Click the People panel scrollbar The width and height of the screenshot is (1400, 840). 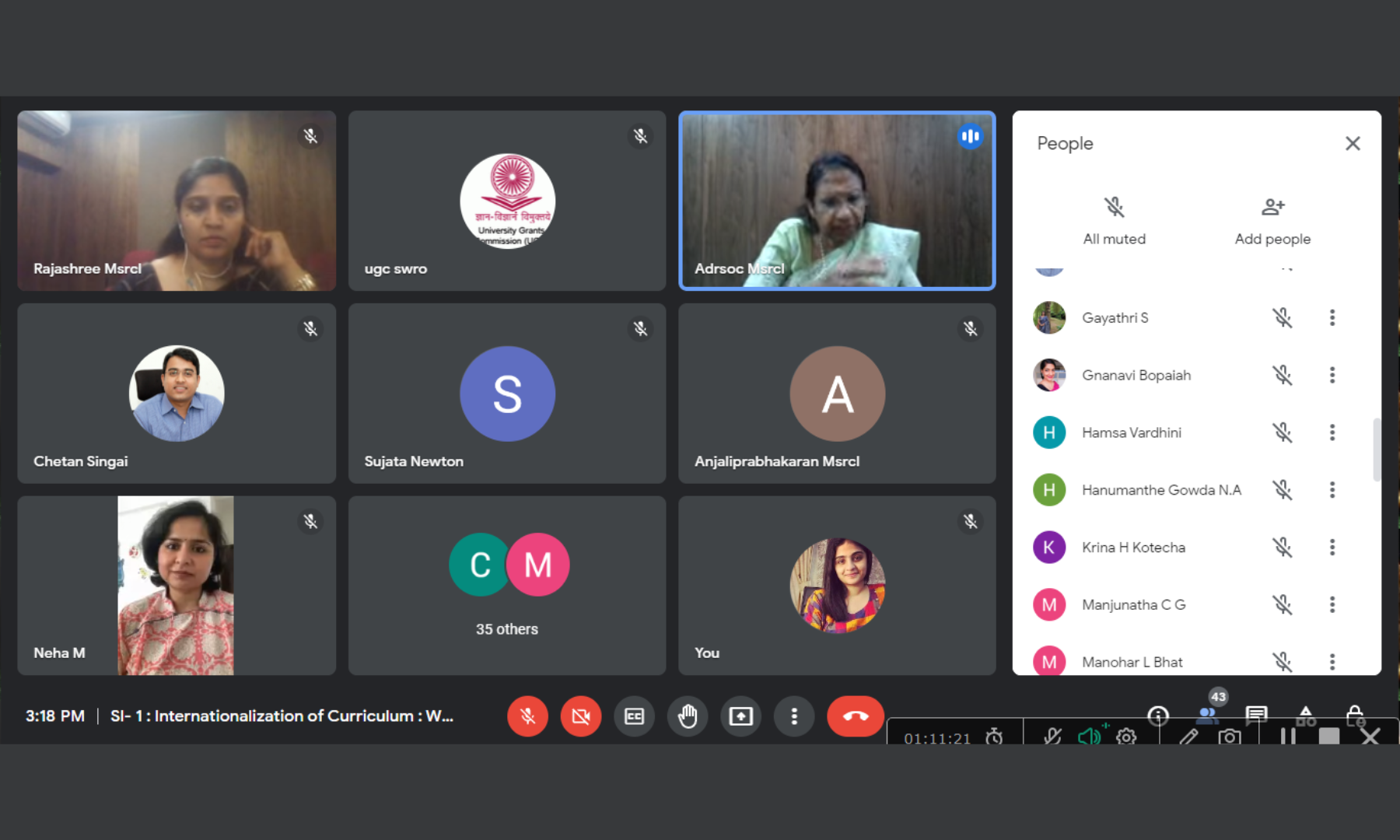1376,450
